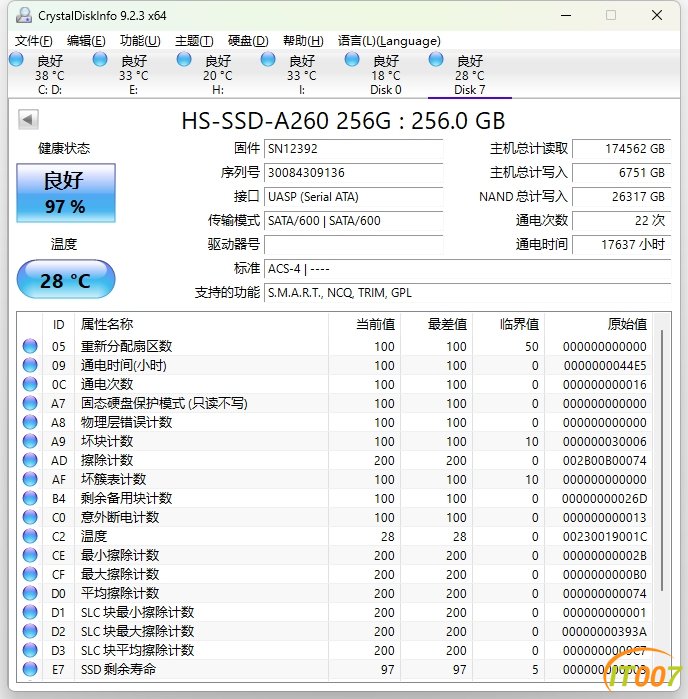Click the status icon of row AD 擦除计数
The width and height of the screenshot is (688, 699).
coord(30,460)
